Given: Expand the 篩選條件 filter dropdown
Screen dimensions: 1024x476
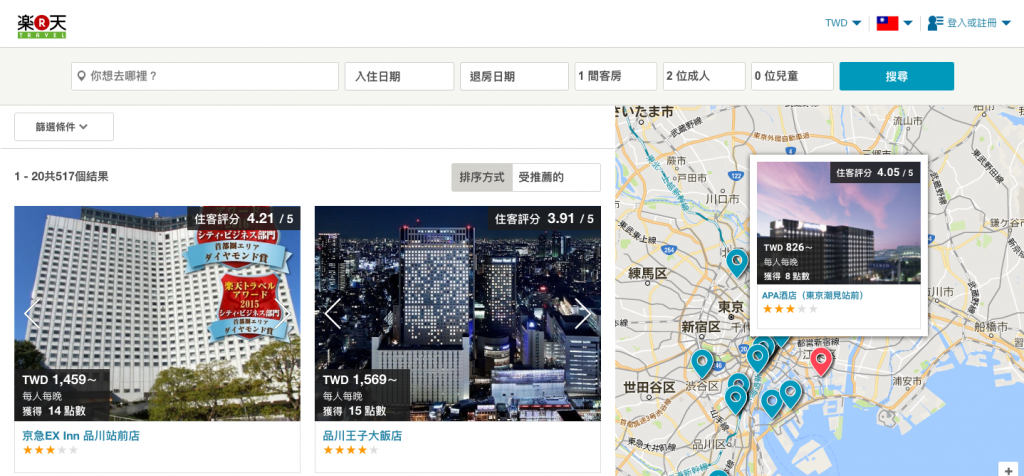Looking at the screenshot, I should [64, 127].
